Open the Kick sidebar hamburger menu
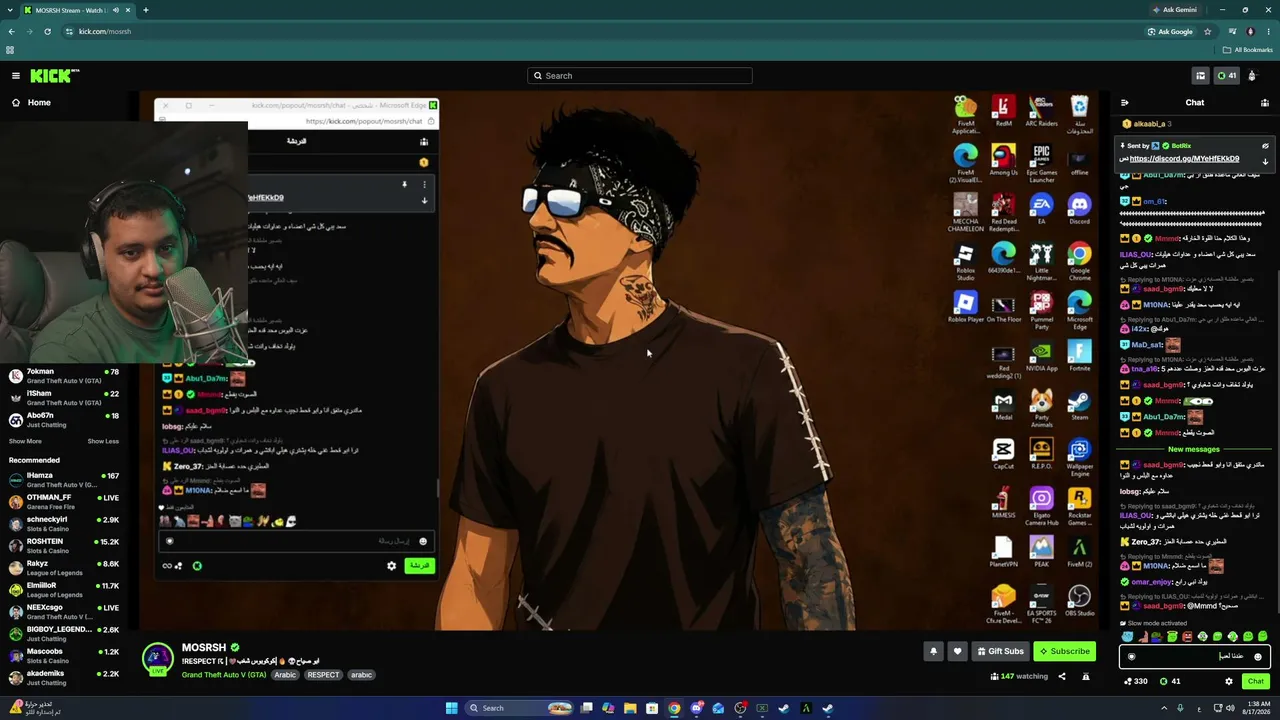The height and width of the screenshot is (720, 1280). click(16, 76)
